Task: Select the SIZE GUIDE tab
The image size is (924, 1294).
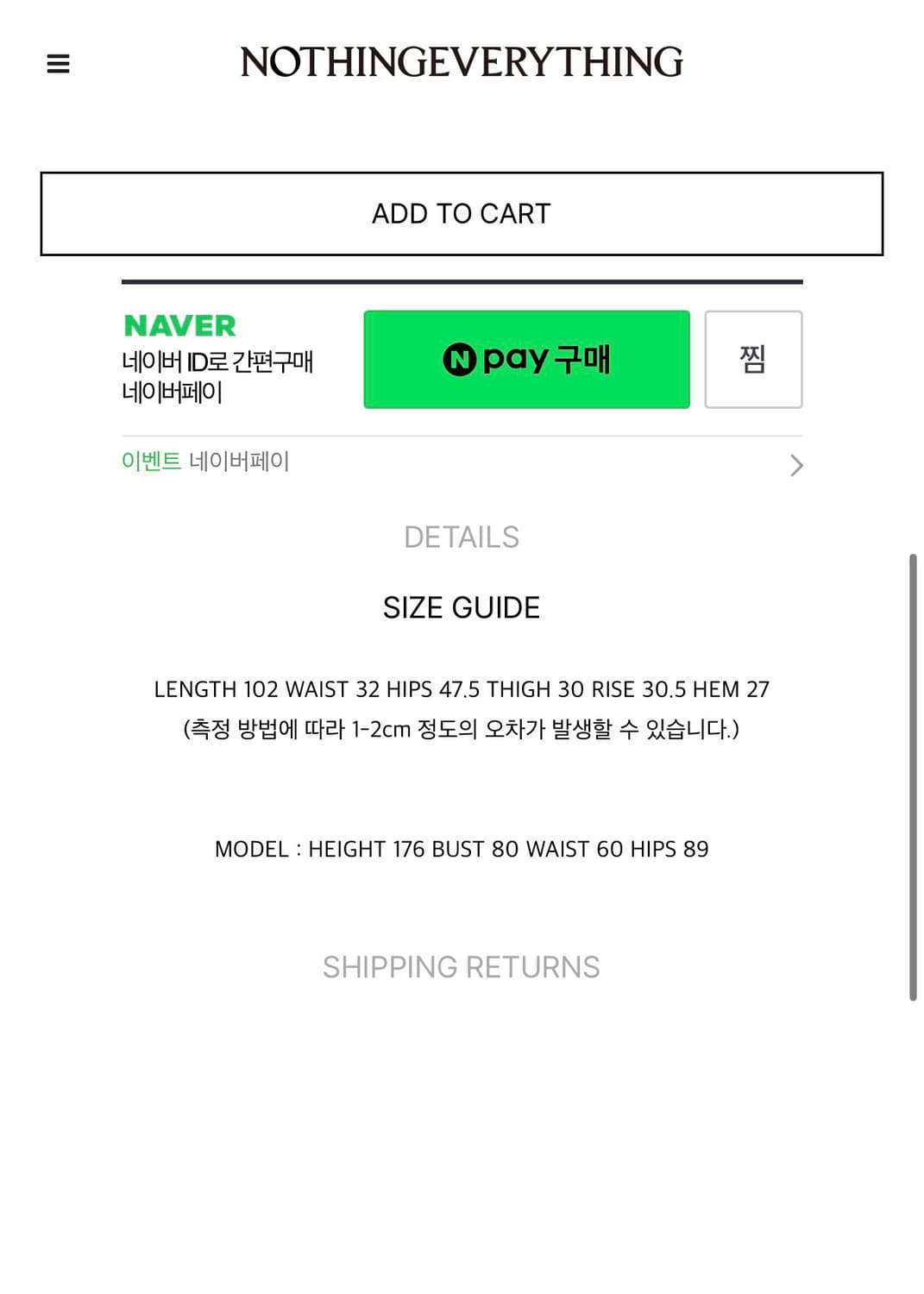Action: coord(462,607)
